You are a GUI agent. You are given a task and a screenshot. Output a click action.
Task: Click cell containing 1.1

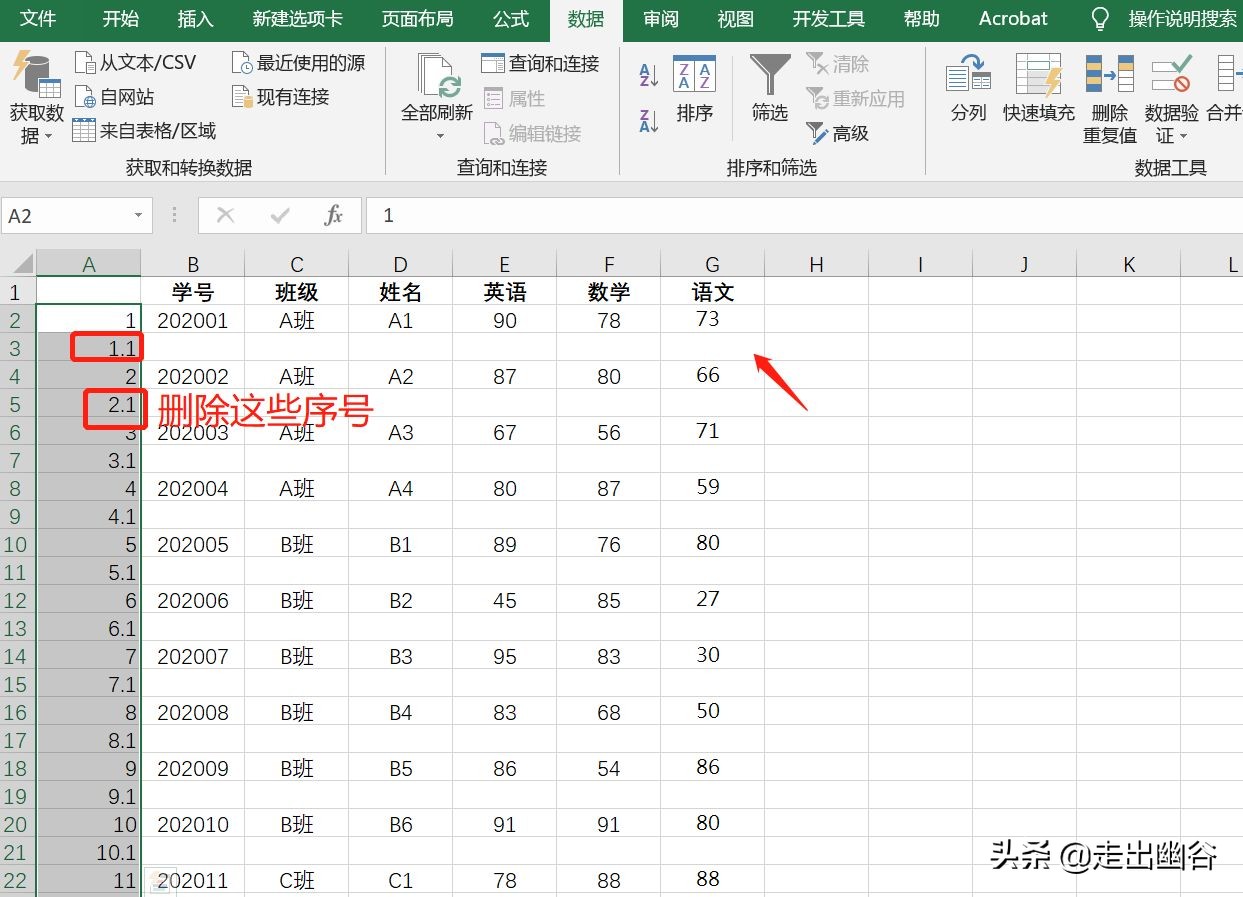(x=89, y=348)
